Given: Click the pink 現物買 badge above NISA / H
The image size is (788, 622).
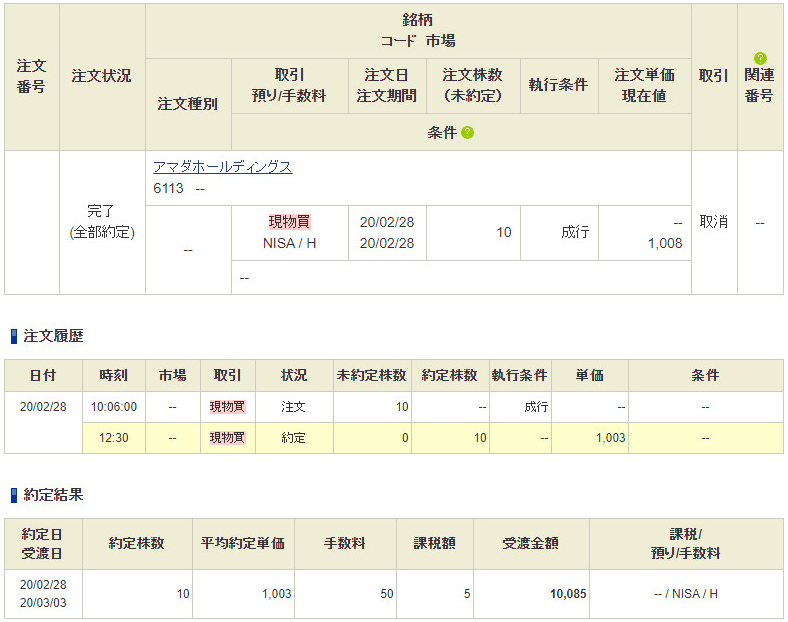Looking at the screenshot, I should 289,222.
